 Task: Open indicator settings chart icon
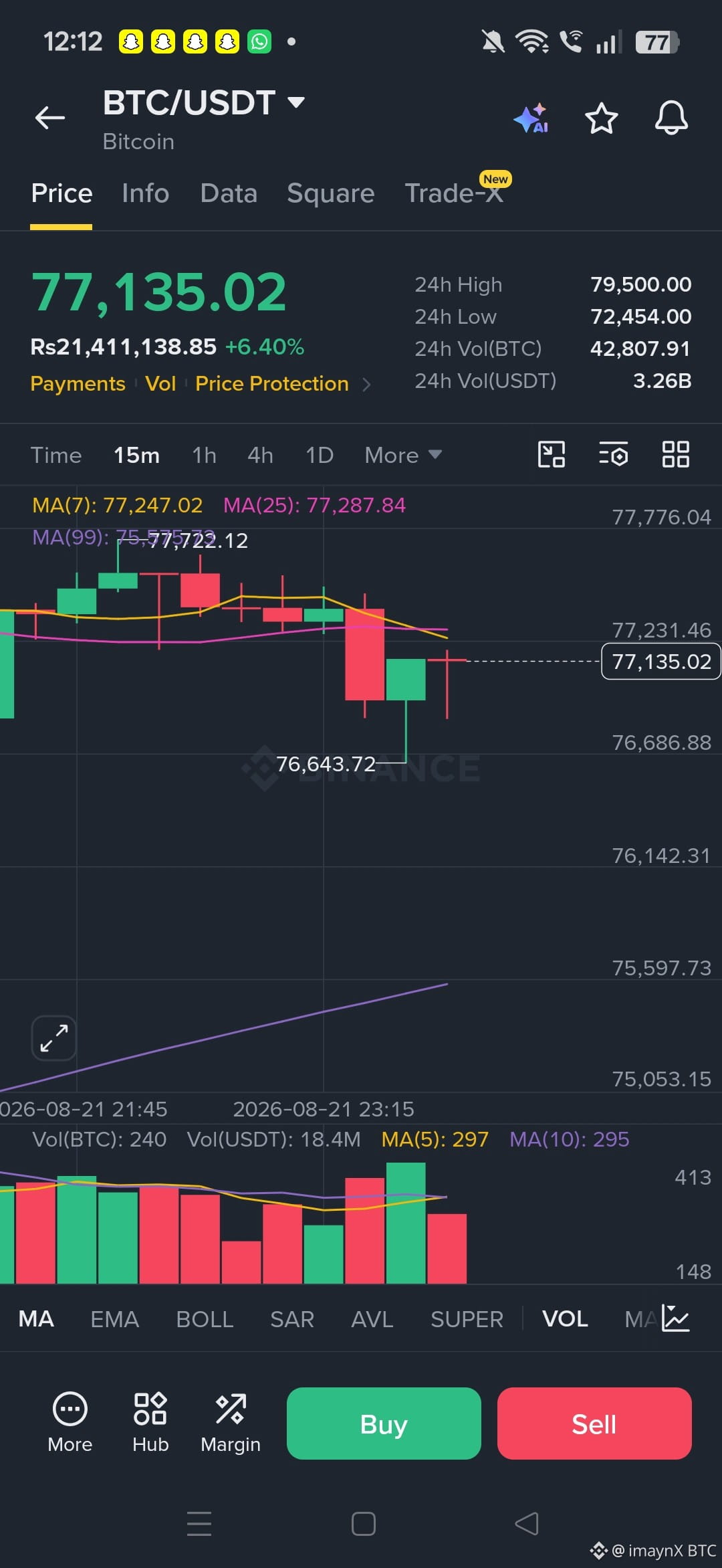(676, 1318)
